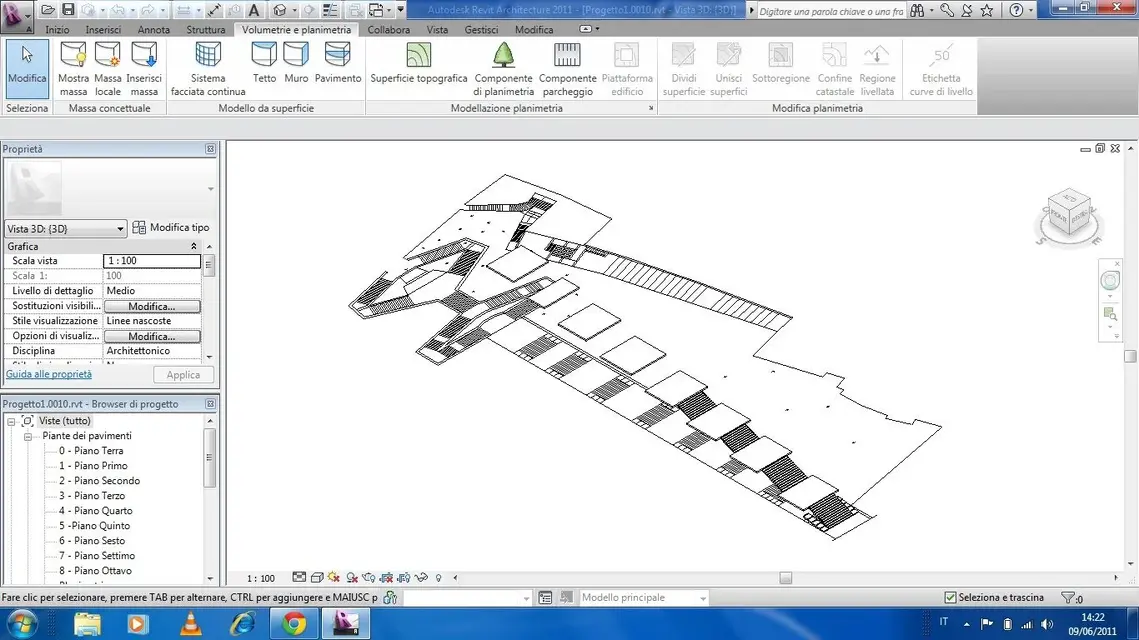Switch to the Gestisci ribbon tab
The width and height of the screenshot is (1139, 640).
click(481, 30)
